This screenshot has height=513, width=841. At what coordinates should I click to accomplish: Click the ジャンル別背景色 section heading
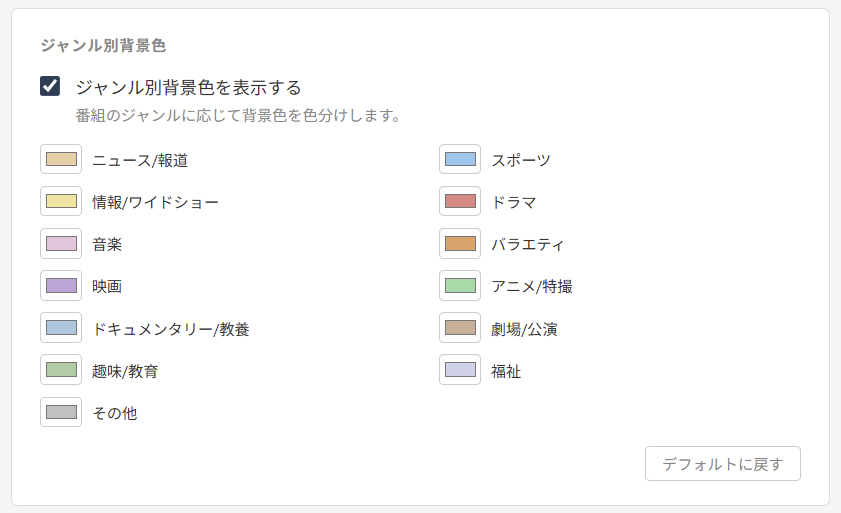point(103,45)
